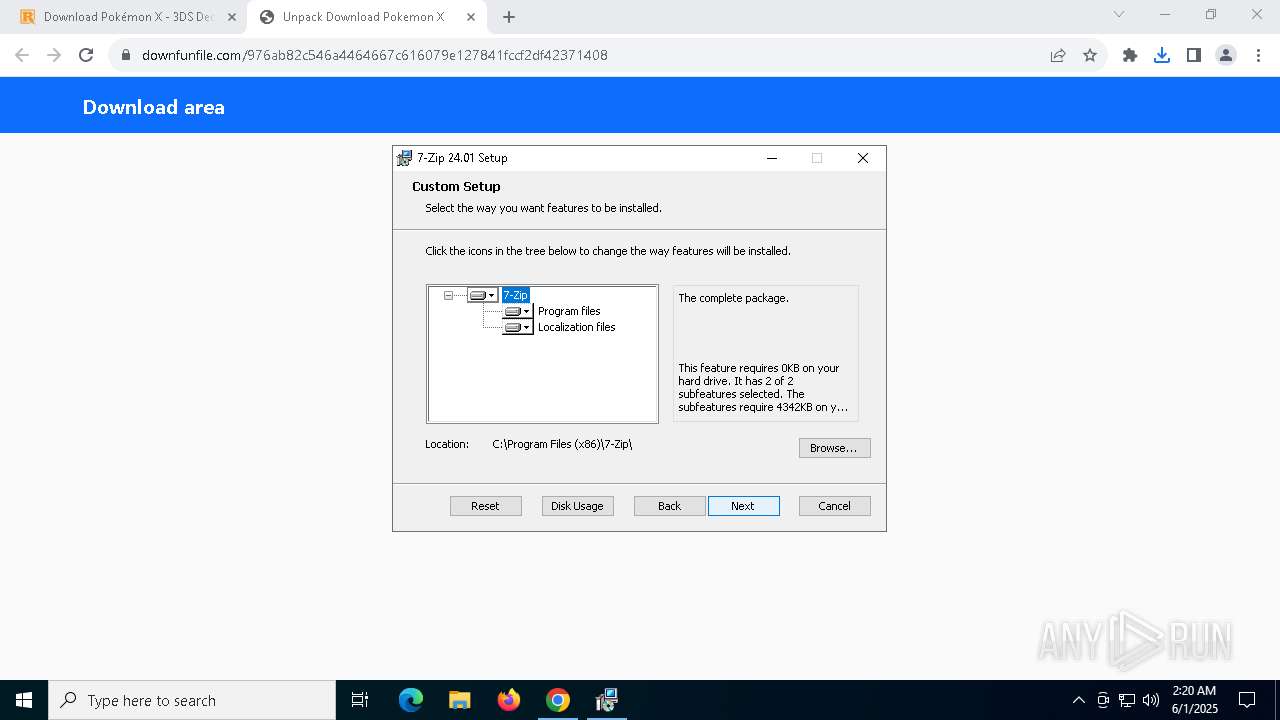View site information lock icon
Image resolution: width=1280 pixels, height=720 pixels.
click(126, 55)
